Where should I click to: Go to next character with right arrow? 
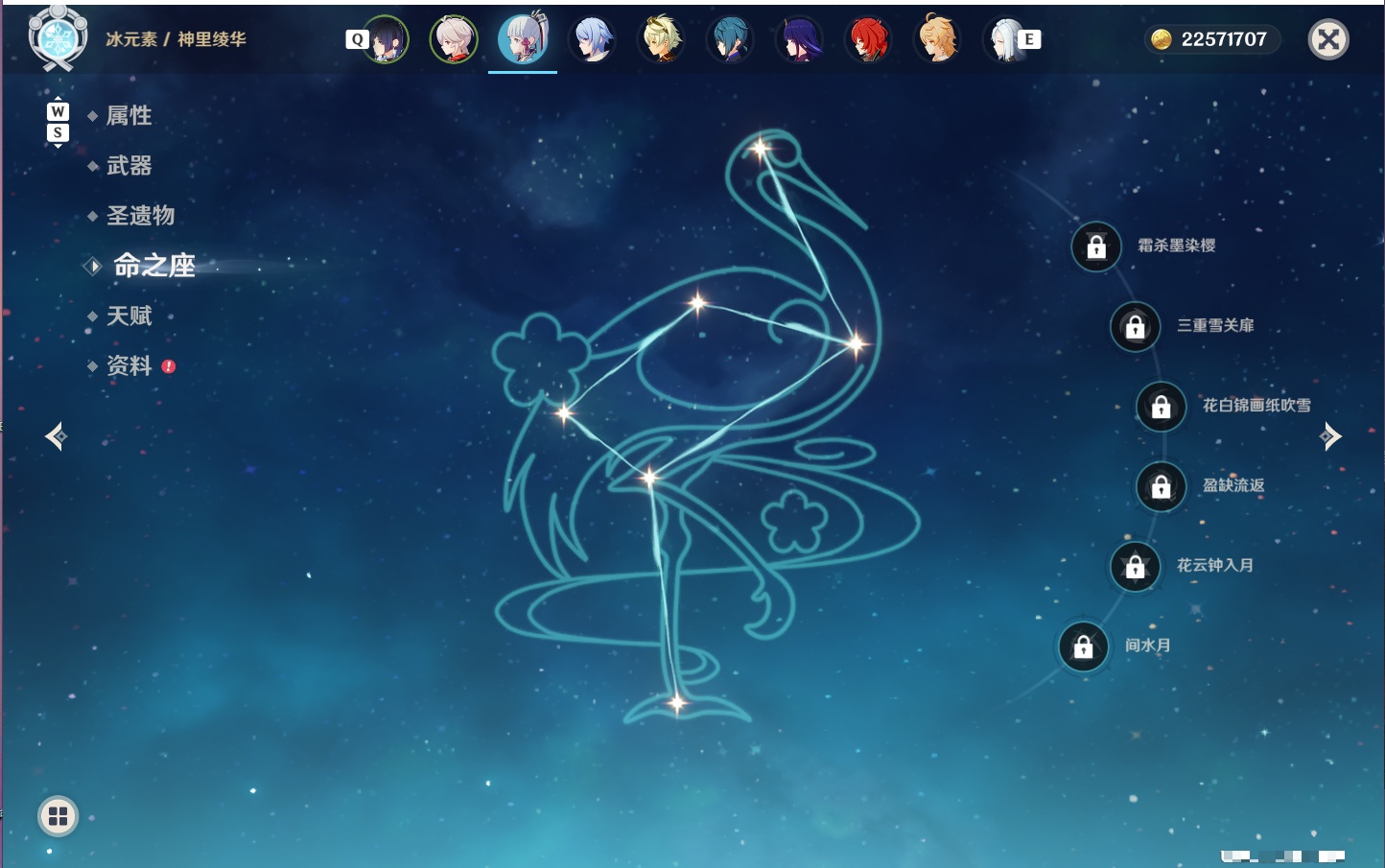[x=1330, y=436]
